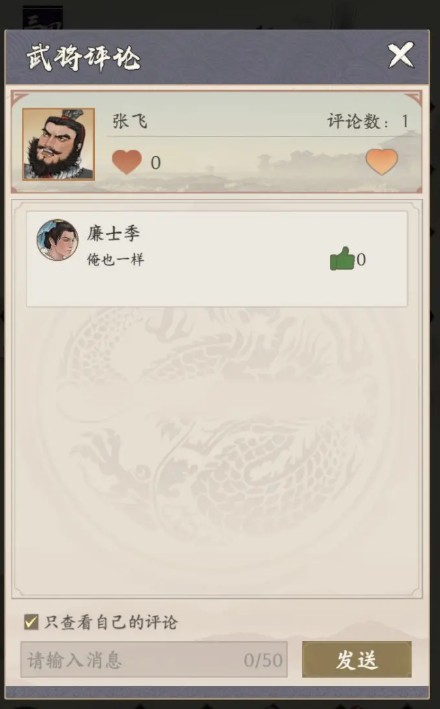440x709 pixels.
Task: Open 廉士季's round avatar
Action: [x=57, y=240]
